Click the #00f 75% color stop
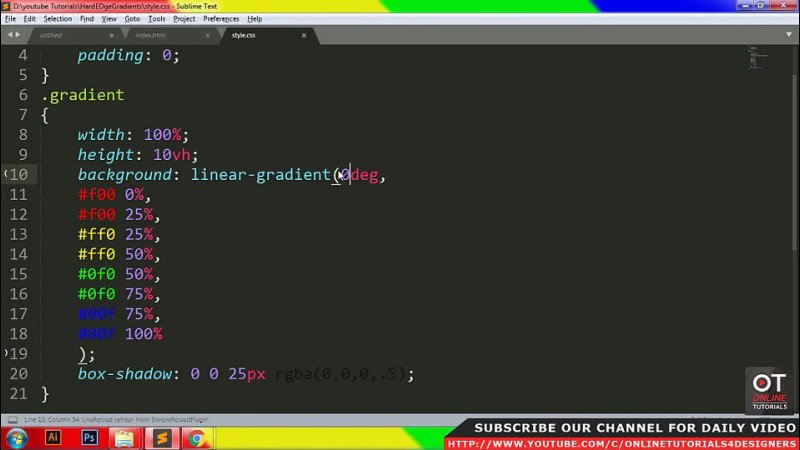Image resolution: width=800 pixels, height=450 pixels. [116, 314]
